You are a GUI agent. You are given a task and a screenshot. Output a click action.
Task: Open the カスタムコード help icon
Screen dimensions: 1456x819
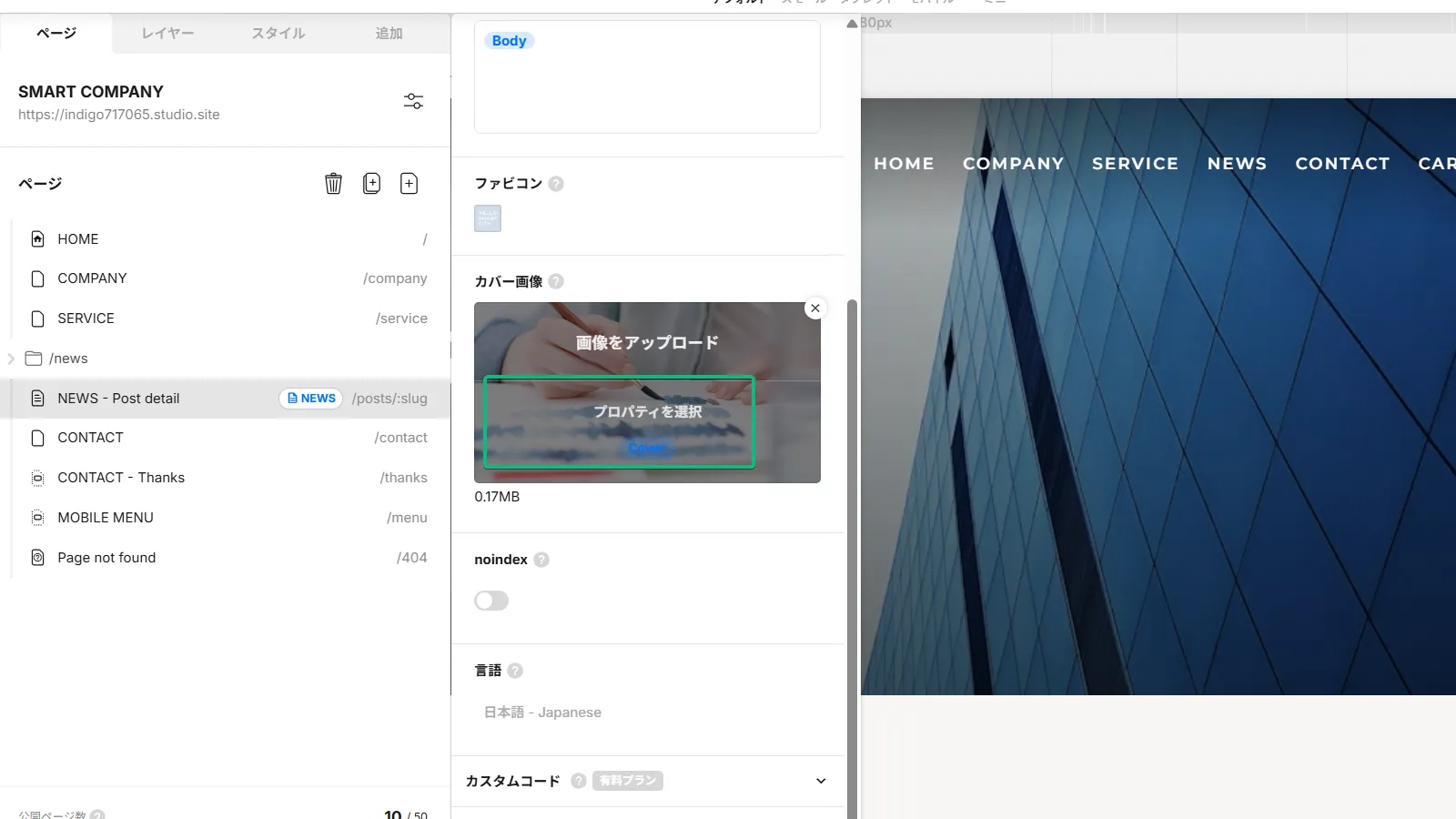click(x=579, y=781)
